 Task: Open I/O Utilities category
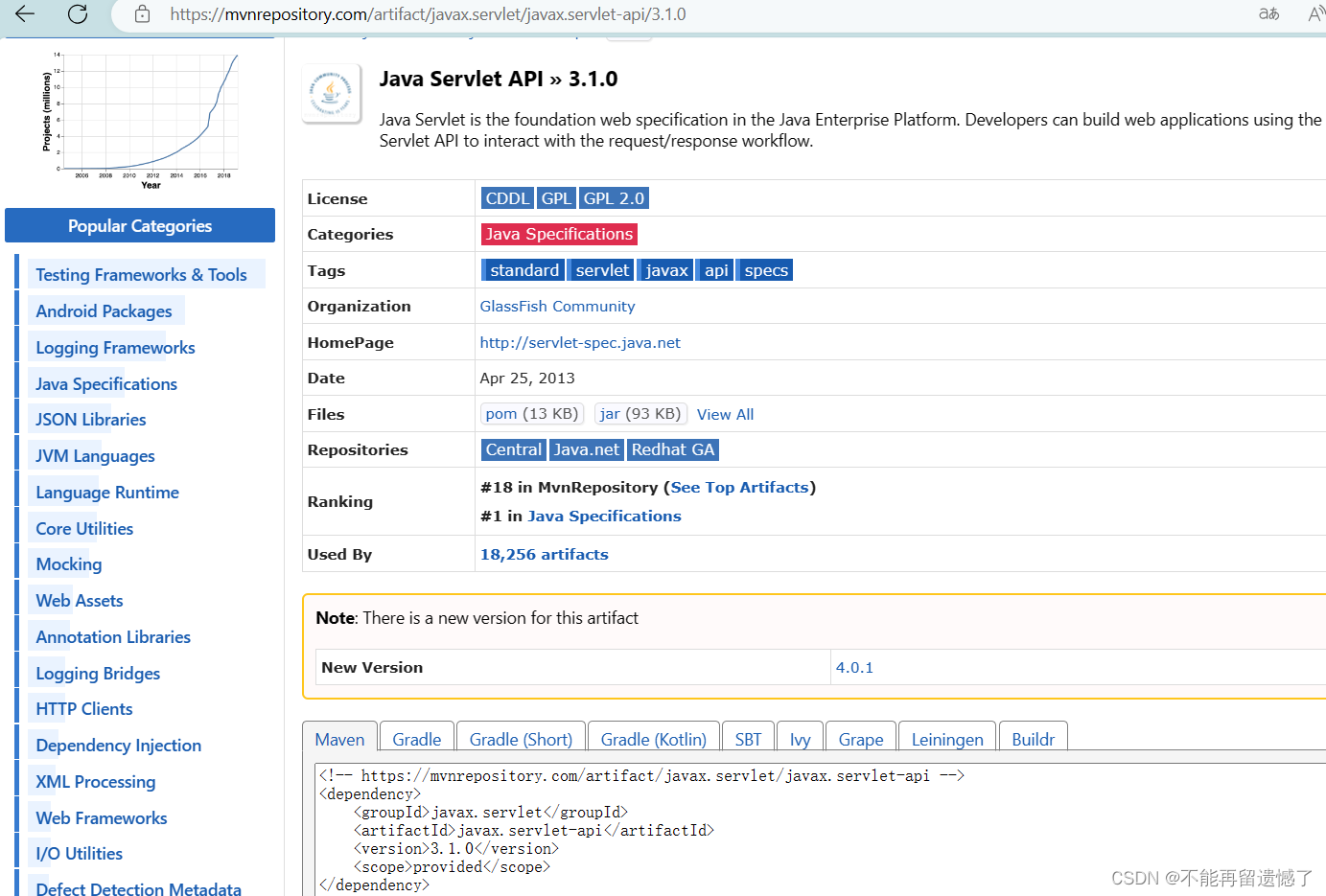[80, 854]
